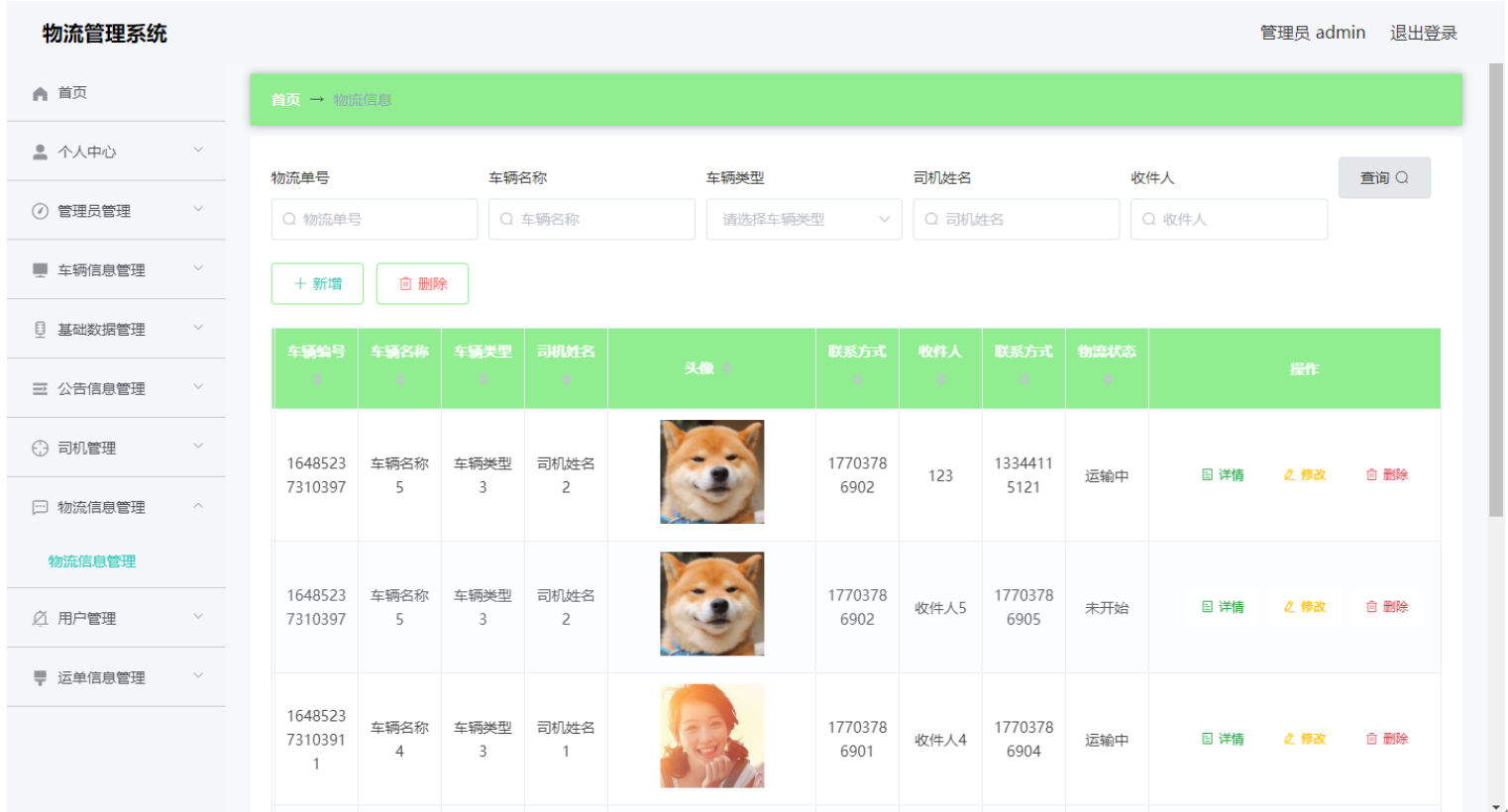Click 管理员 admin in the header

[x=1312, y=33]
